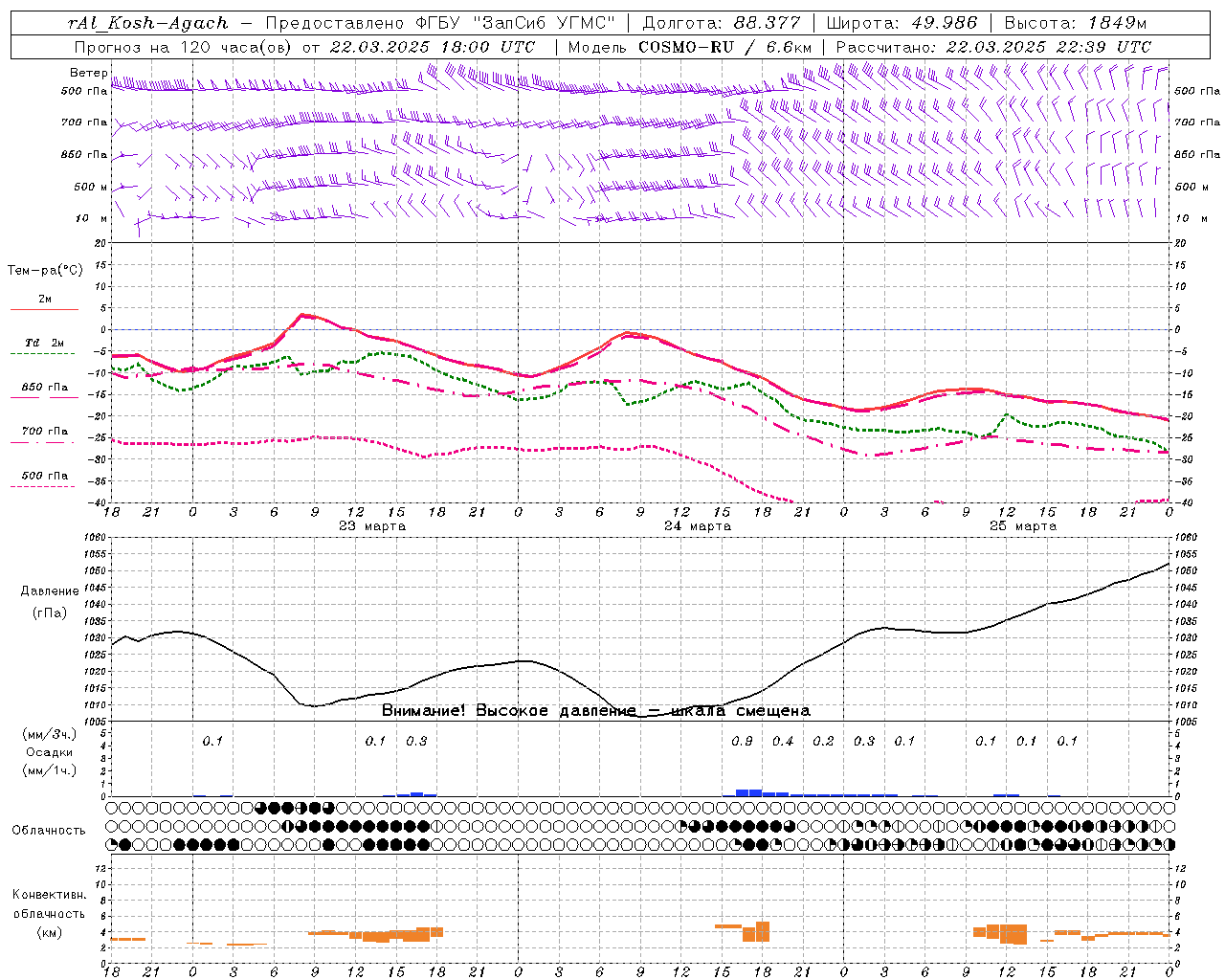Click the "Широта: 49.986" header field
This screenshot has width=1225, height=980.
click(x=902, y=23)
